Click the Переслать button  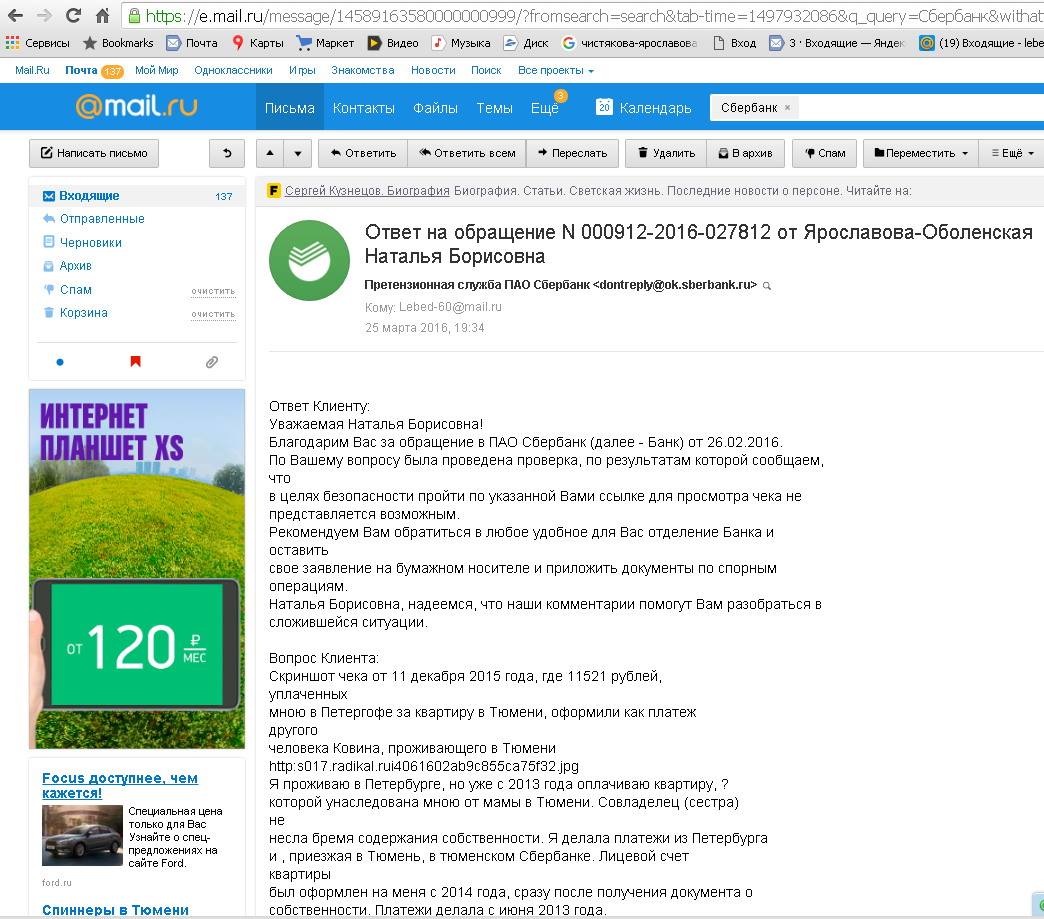pyautogui.click(x=573, y=153)
